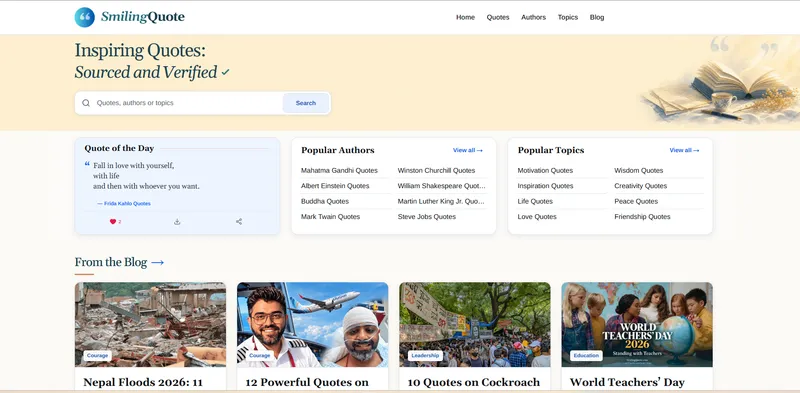Click the magnifier icon in search box
Image resolution: width=800 pixels, height=393 pixels.
point(86,103)
